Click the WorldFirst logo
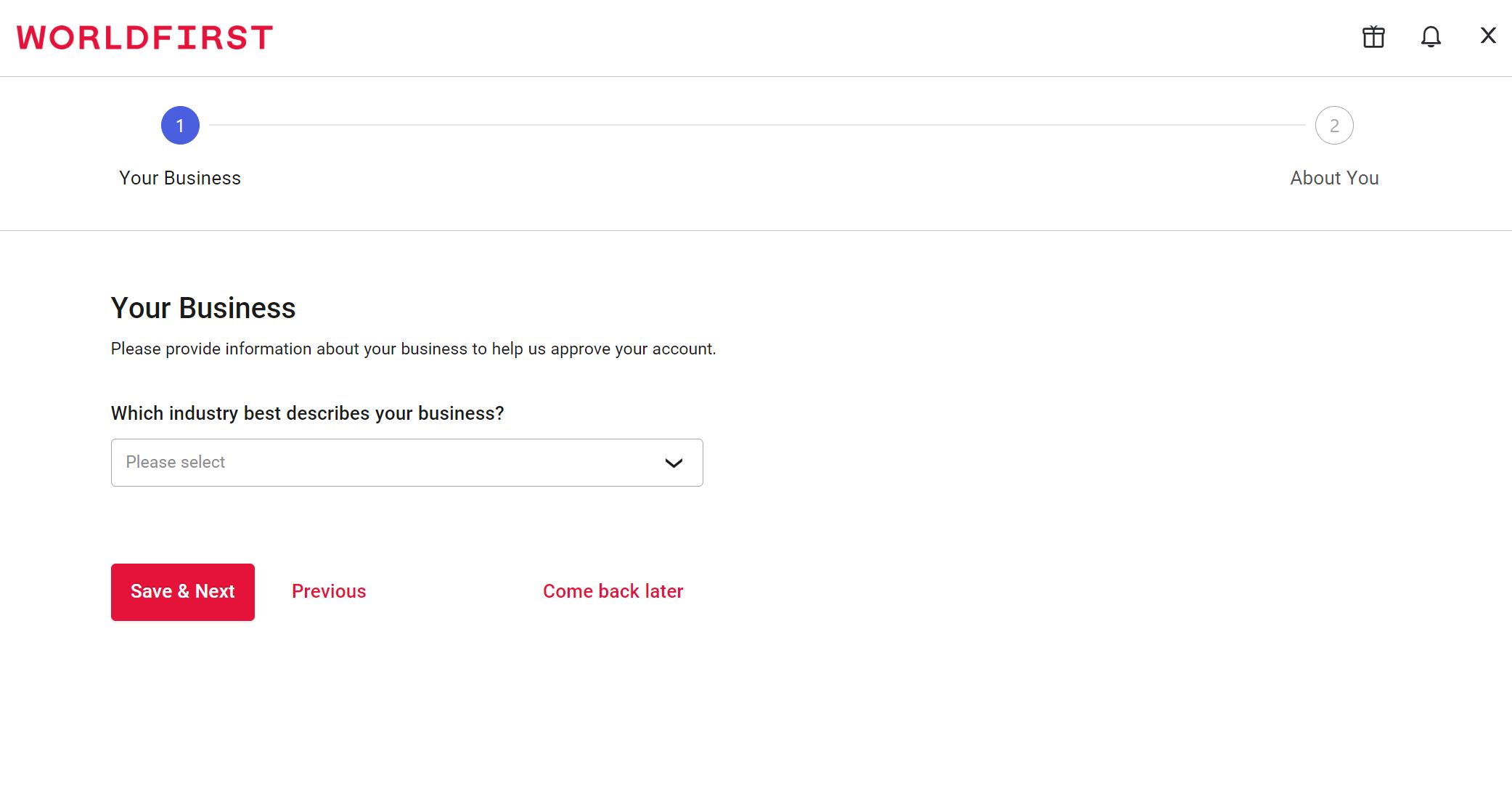 145,38
